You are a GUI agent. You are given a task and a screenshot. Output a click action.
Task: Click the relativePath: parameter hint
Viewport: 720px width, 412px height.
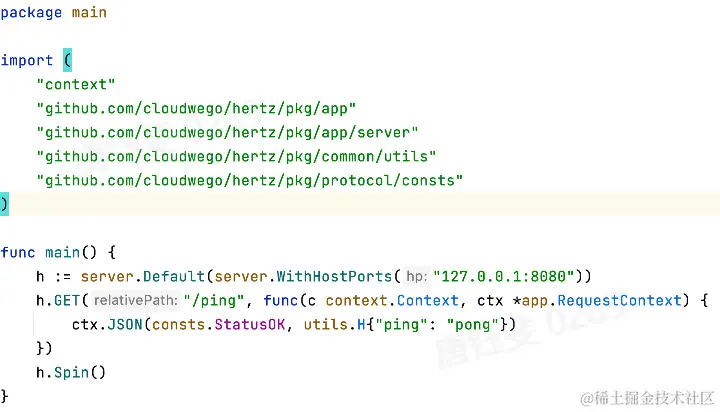[x=135, y=300]
